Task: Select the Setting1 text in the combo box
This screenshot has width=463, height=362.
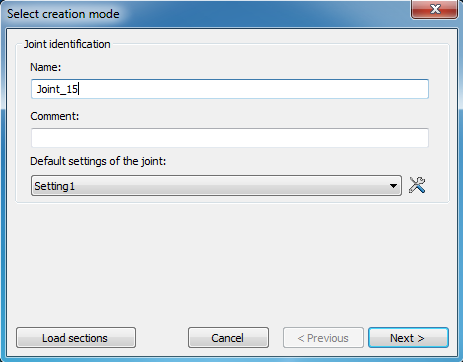Action: (55, 186)
